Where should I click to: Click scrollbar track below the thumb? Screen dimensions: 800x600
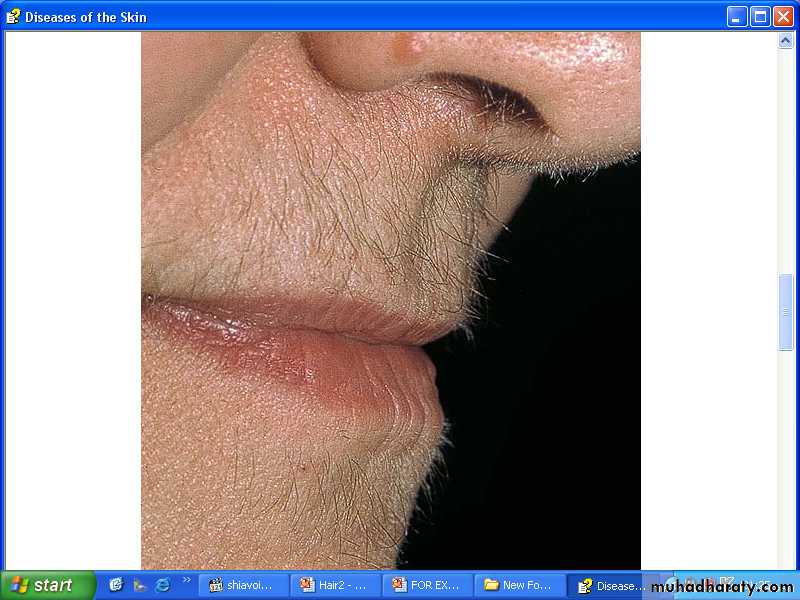(786, 450)
